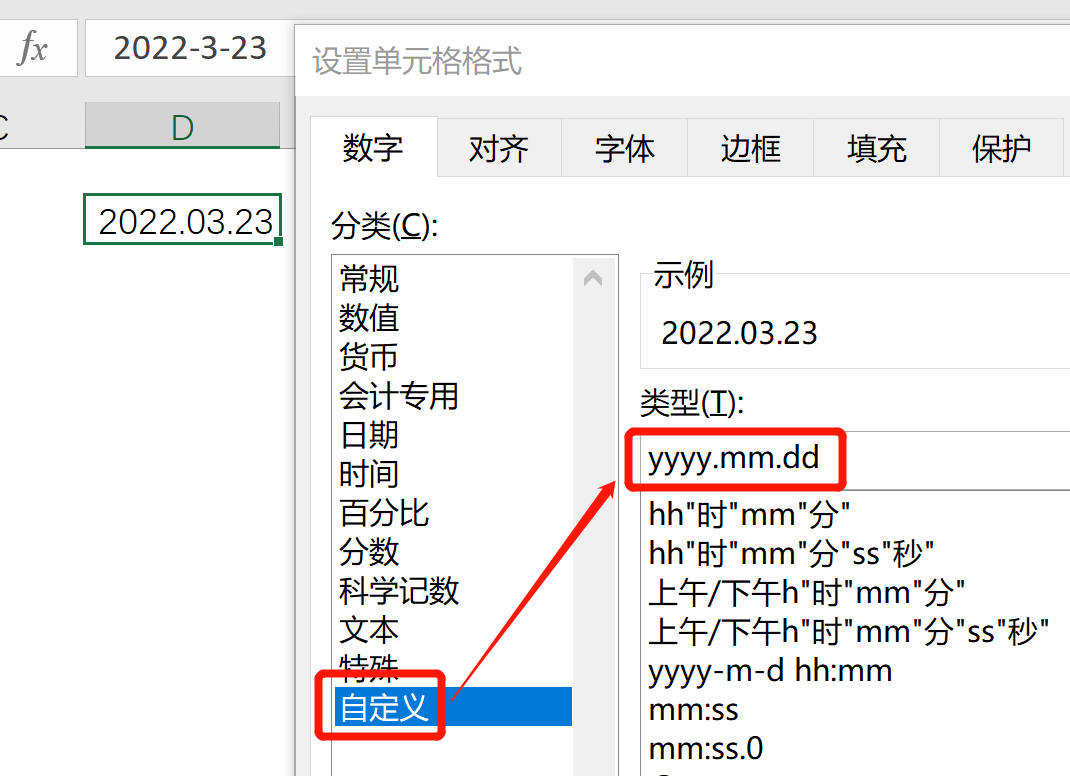
Task: Click the fine handle of the selected cell
Action: click(x=278, y=242)
